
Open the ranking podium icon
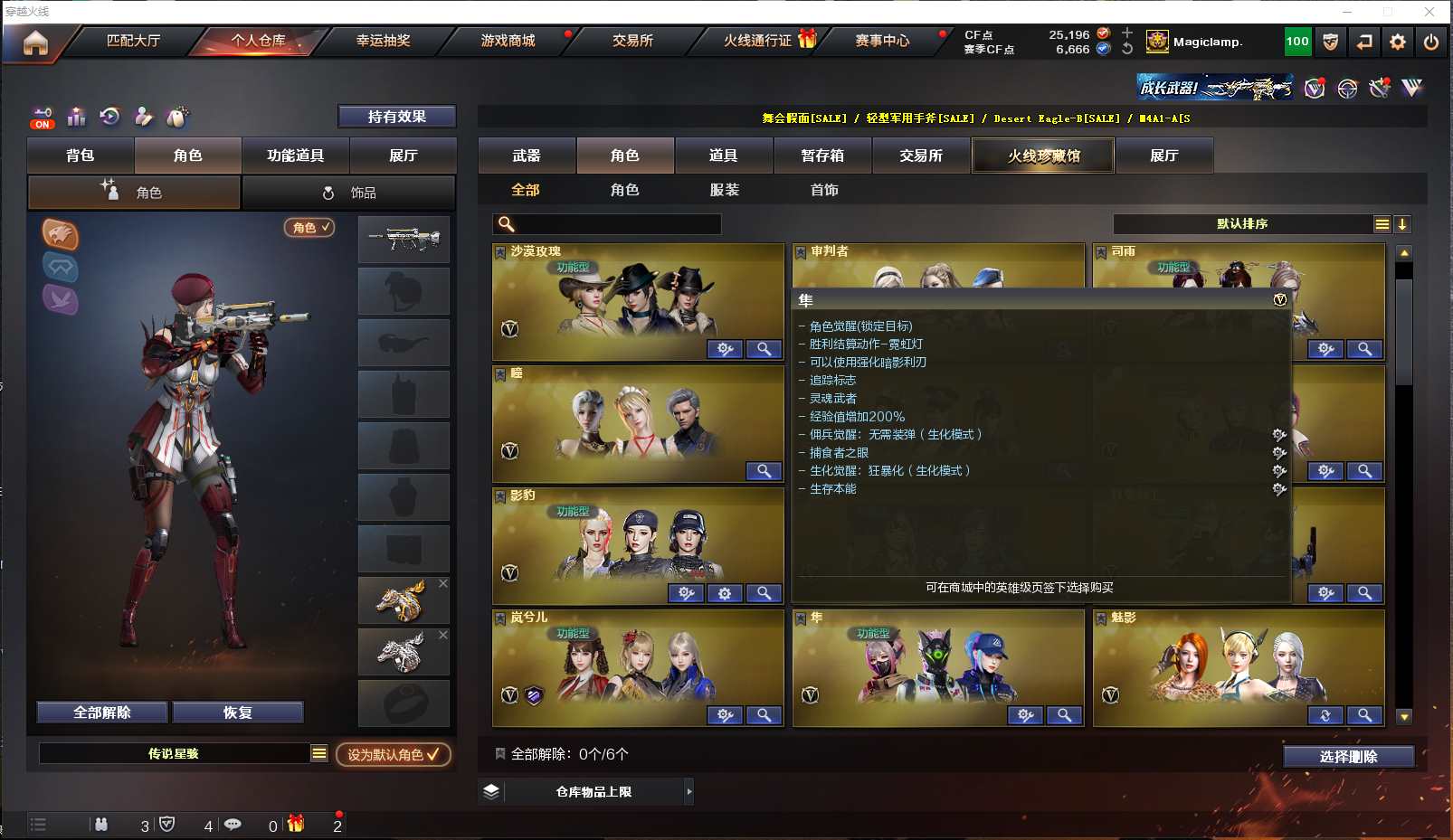click(77, 117)
